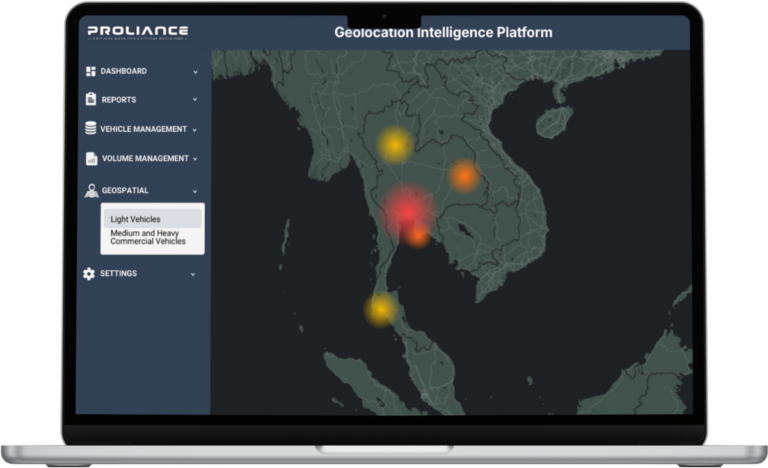Image resolution: width=768 pixels, height=468 pixels.
Task: Click the Vehicle Management database icon
Action: pos(91,128)
